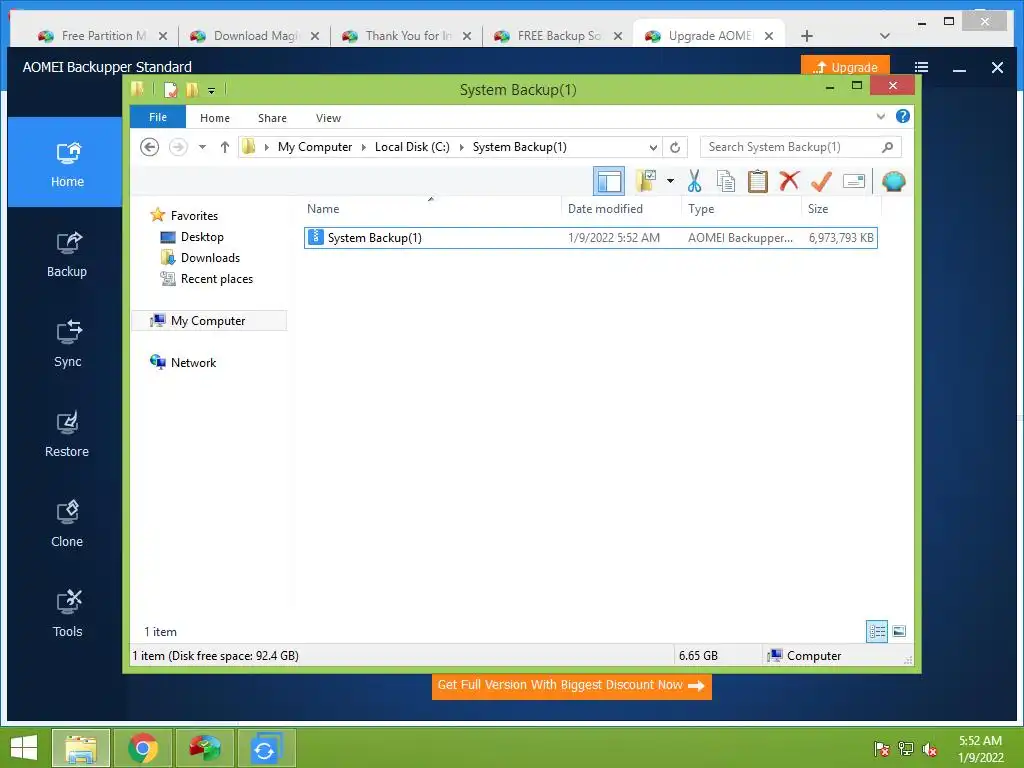The height and width of the screenshot is (768, 1024).
Task: Click the Properties quick access icon
Action: tap(170, 89)
